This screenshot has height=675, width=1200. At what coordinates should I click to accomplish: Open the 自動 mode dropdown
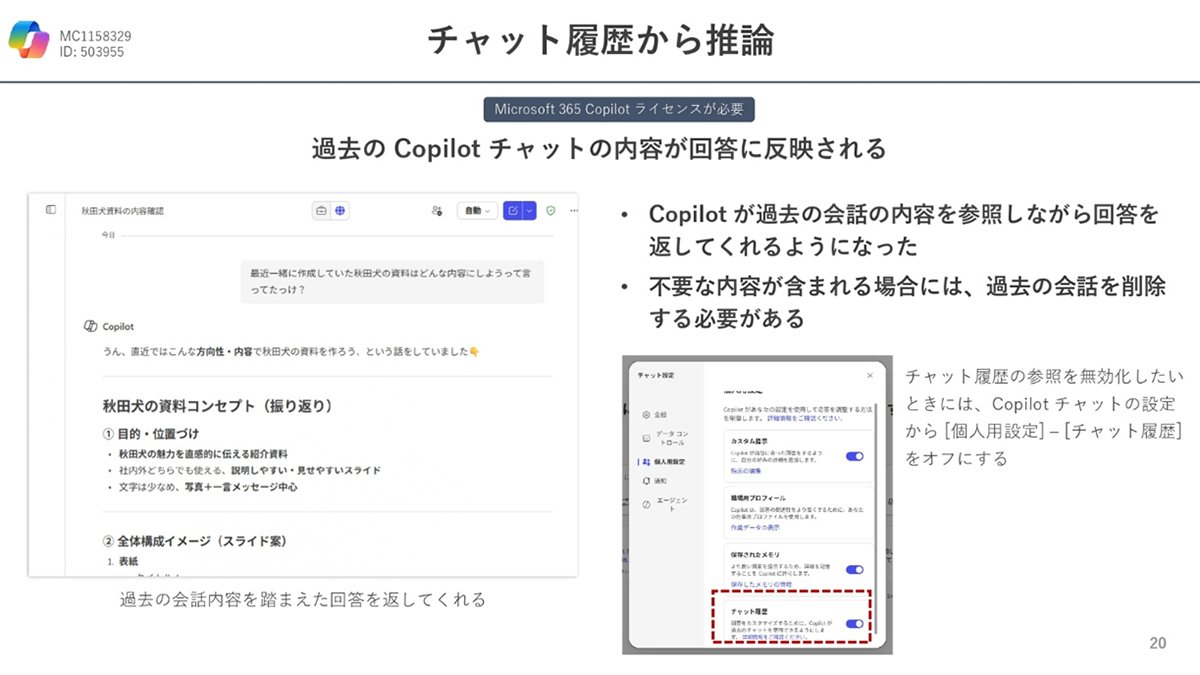(478, 211)
